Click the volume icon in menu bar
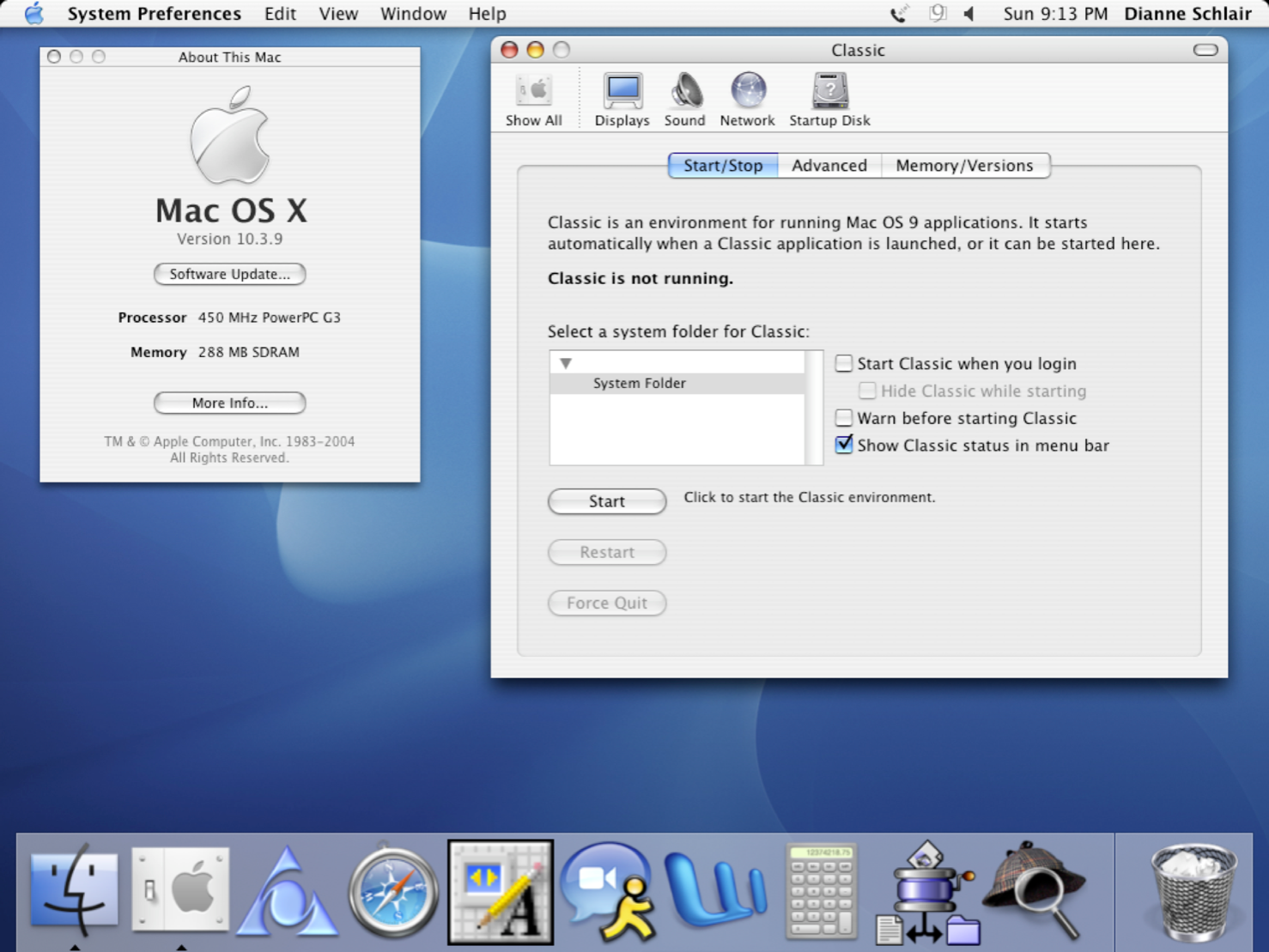Viewport: 1269px width, 952px height. tap(969, 14)
